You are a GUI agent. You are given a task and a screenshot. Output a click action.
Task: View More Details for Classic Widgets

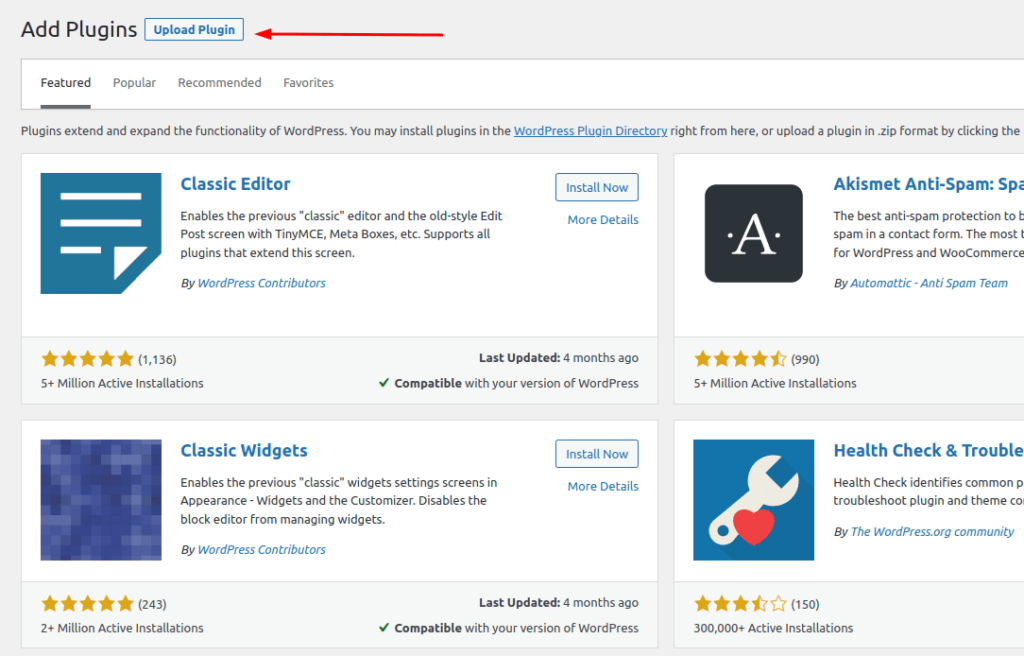pos(603,487)
